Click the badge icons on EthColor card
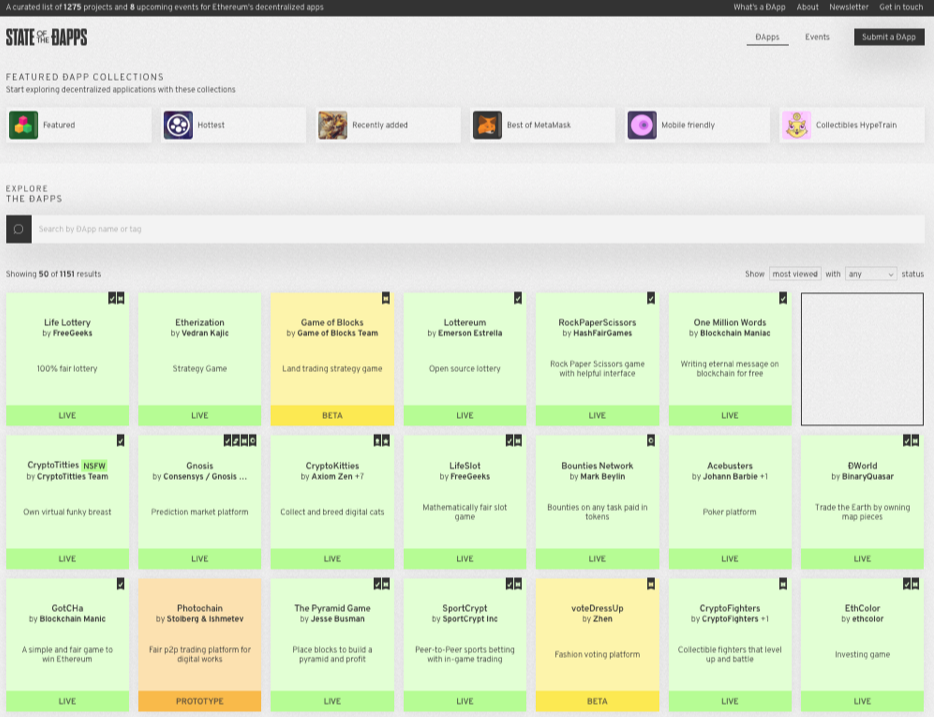Screen dimensions: 934x717 [x=911, y=584]
